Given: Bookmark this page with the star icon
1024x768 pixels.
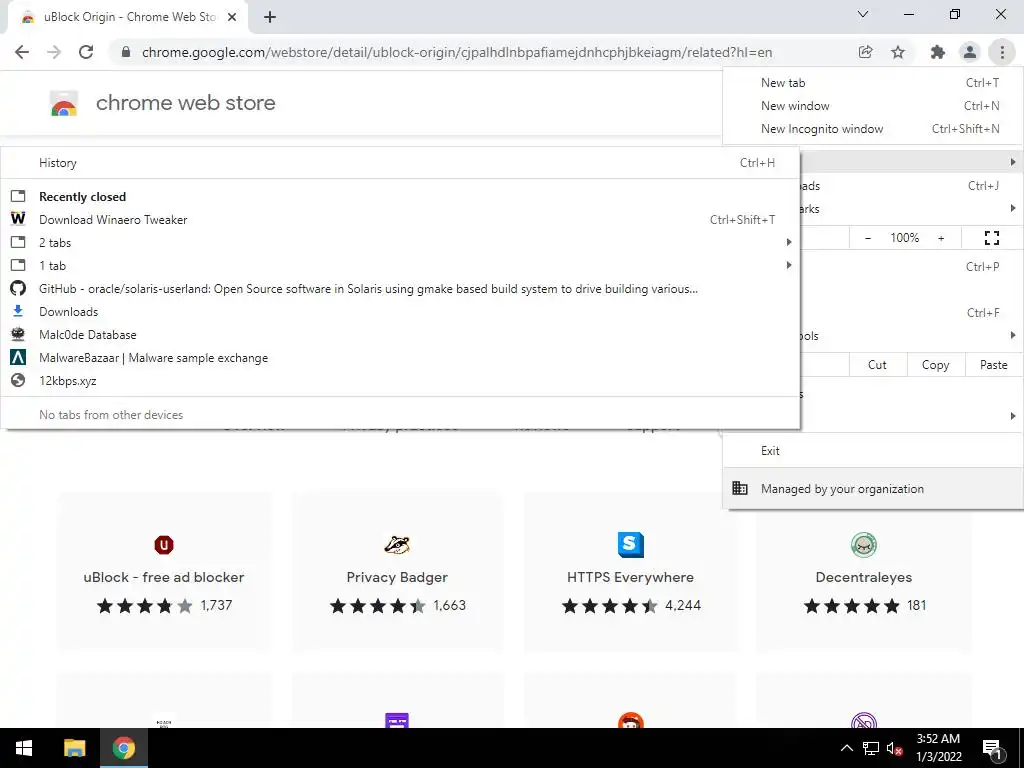Looking at the screenshot, I should [x=898, y=52].
